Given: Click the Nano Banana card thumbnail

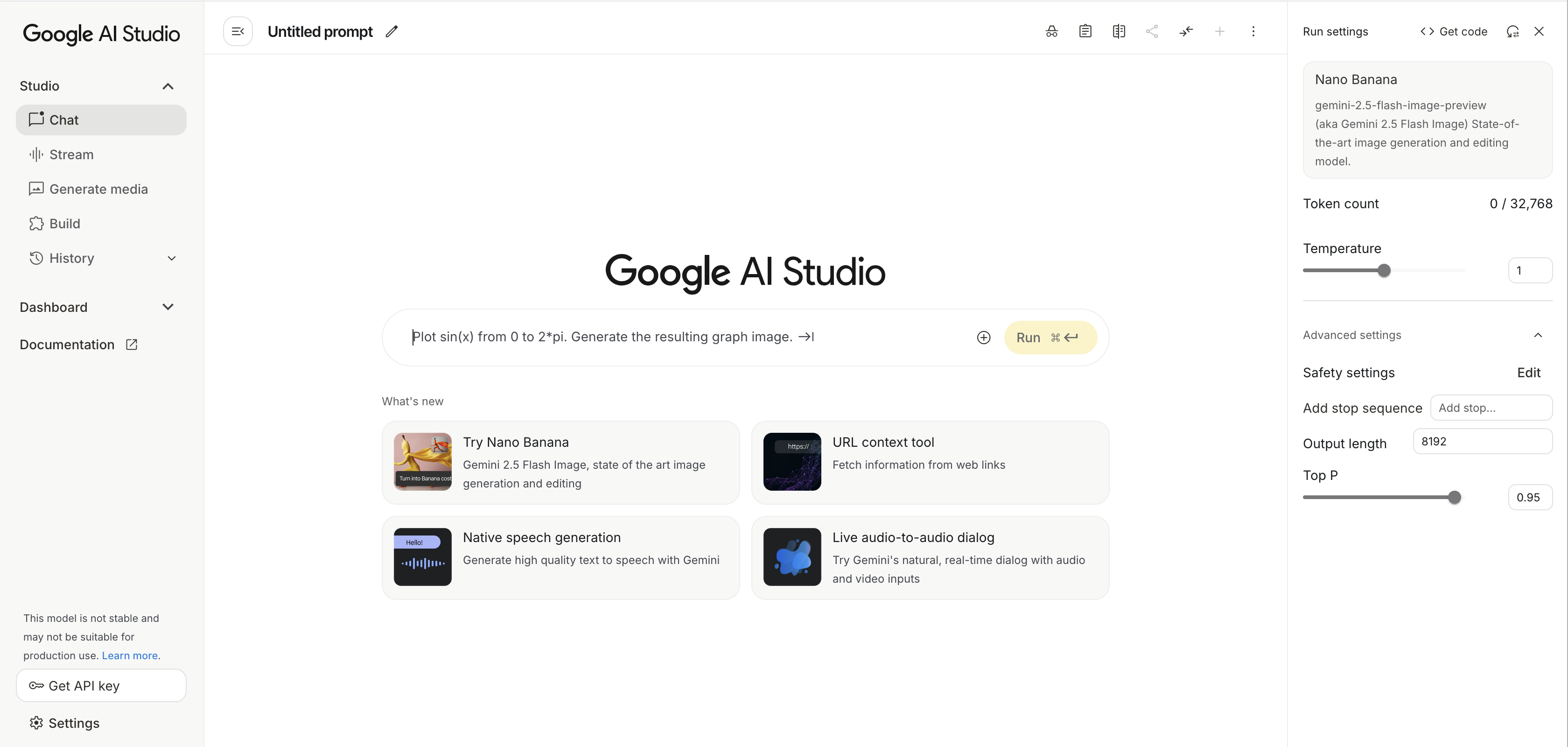Looking at the screenshot, I should point(422,462).
